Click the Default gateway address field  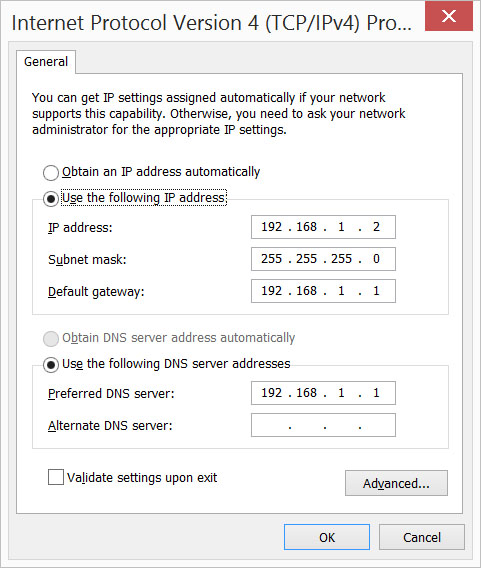[x=323, y=291]
